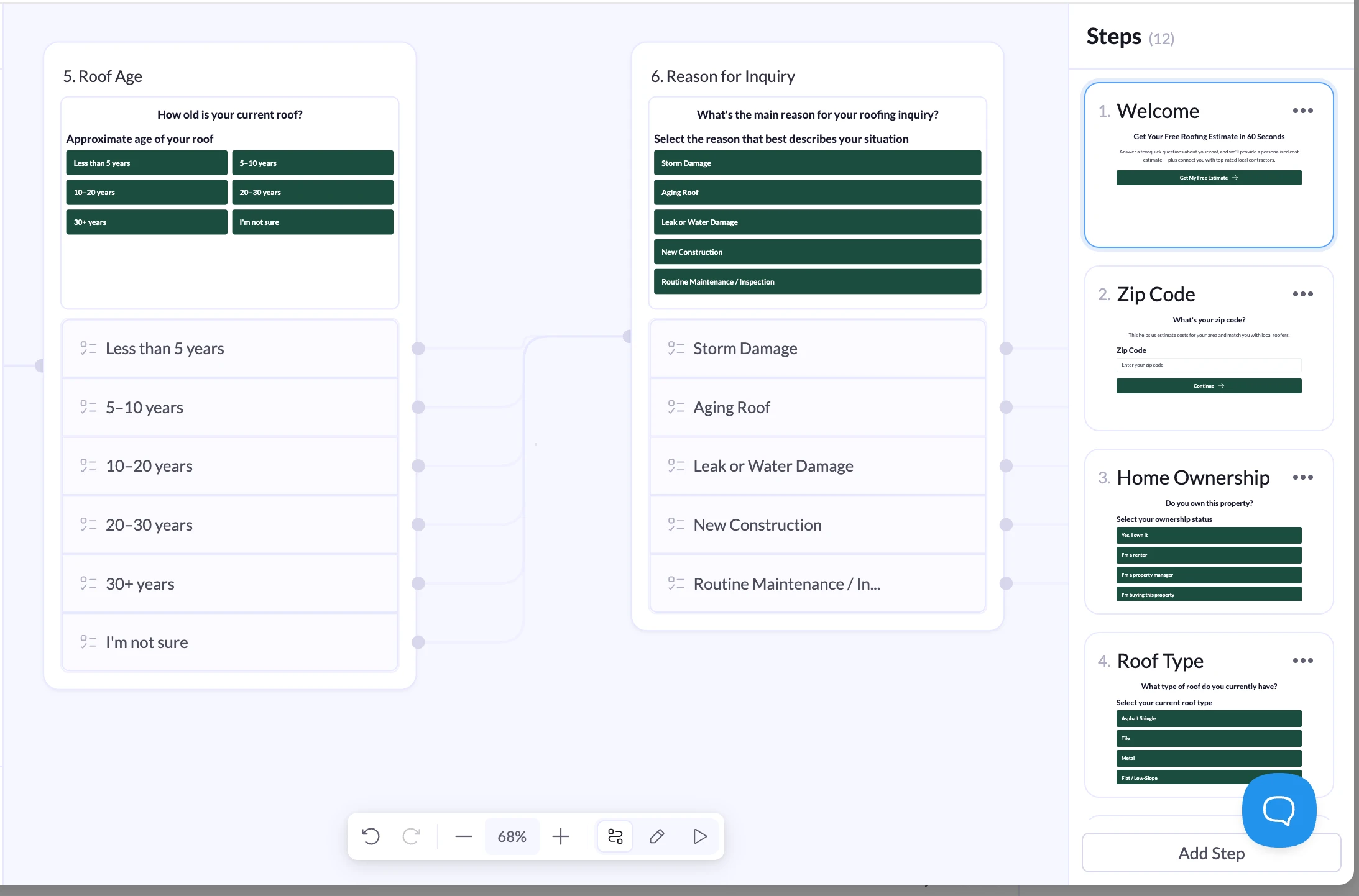This screenshot has width=1359, height=896.
Task: Click connector dot beside Storm Damage row
Action: [1006, 349]
